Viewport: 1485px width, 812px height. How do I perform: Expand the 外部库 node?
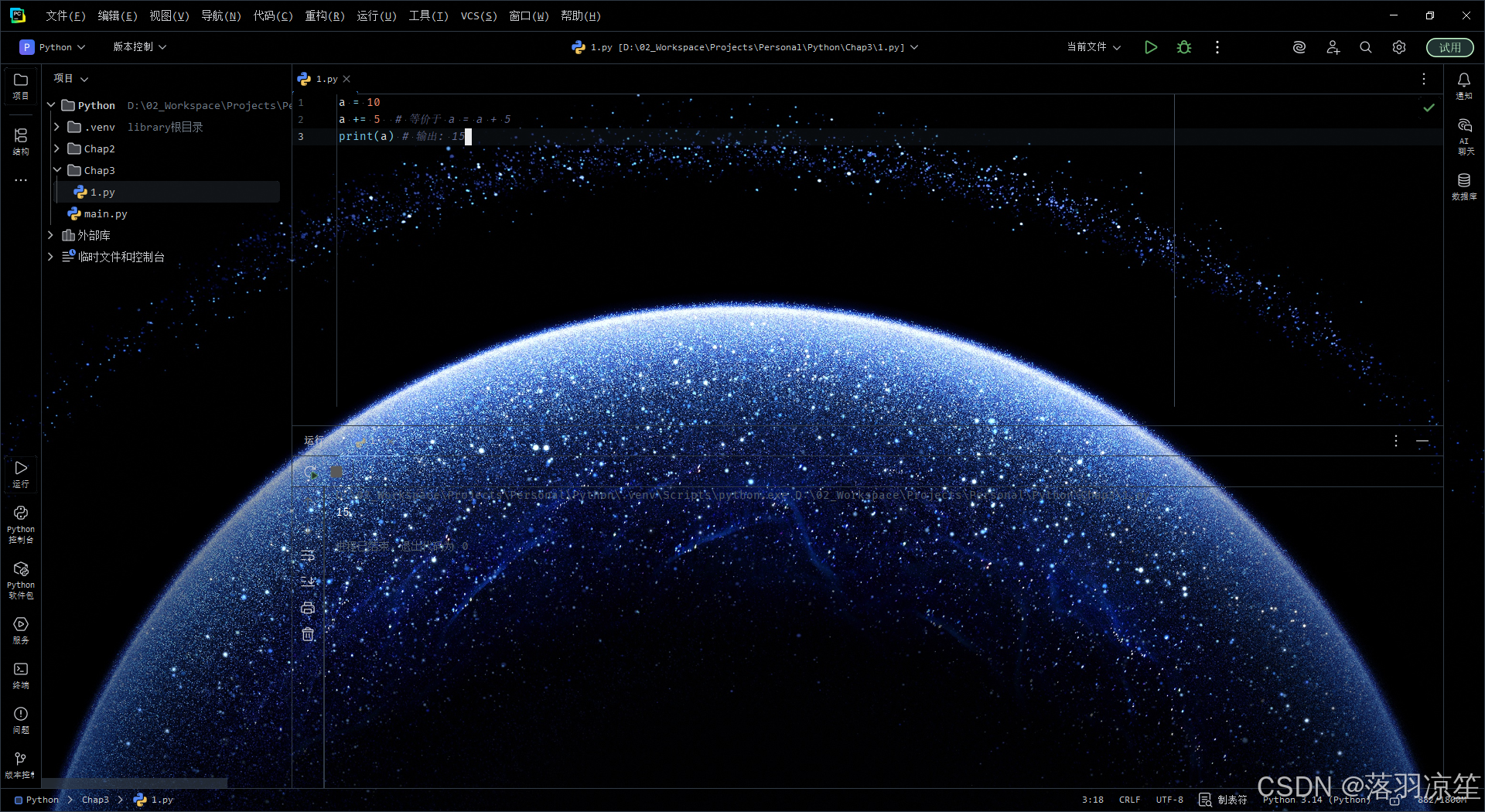coord(51,235)
